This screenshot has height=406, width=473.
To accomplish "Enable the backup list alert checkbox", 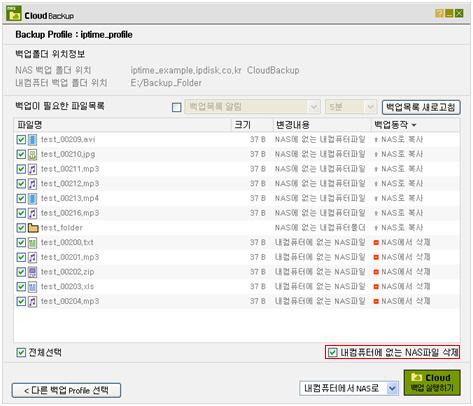I will pyautogui.click(x=177, y=107).
